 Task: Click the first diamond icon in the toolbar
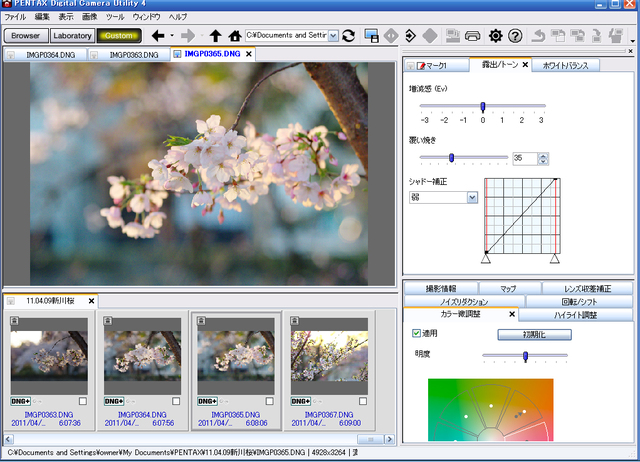click(391, 36)
